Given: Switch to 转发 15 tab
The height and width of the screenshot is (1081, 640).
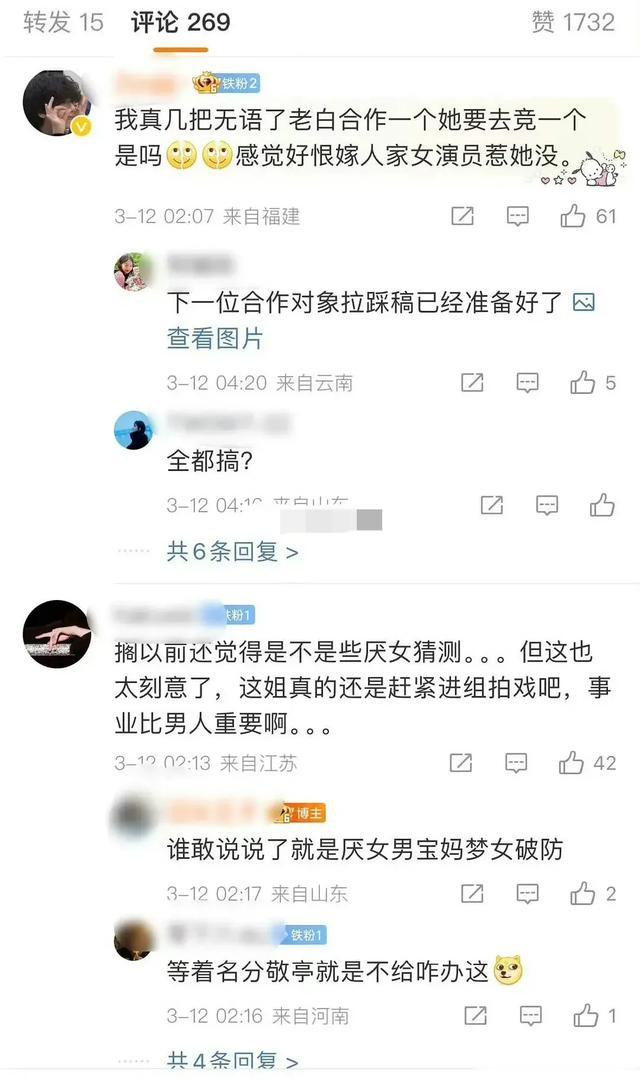Looking at the screenshot, I should 63,22.
